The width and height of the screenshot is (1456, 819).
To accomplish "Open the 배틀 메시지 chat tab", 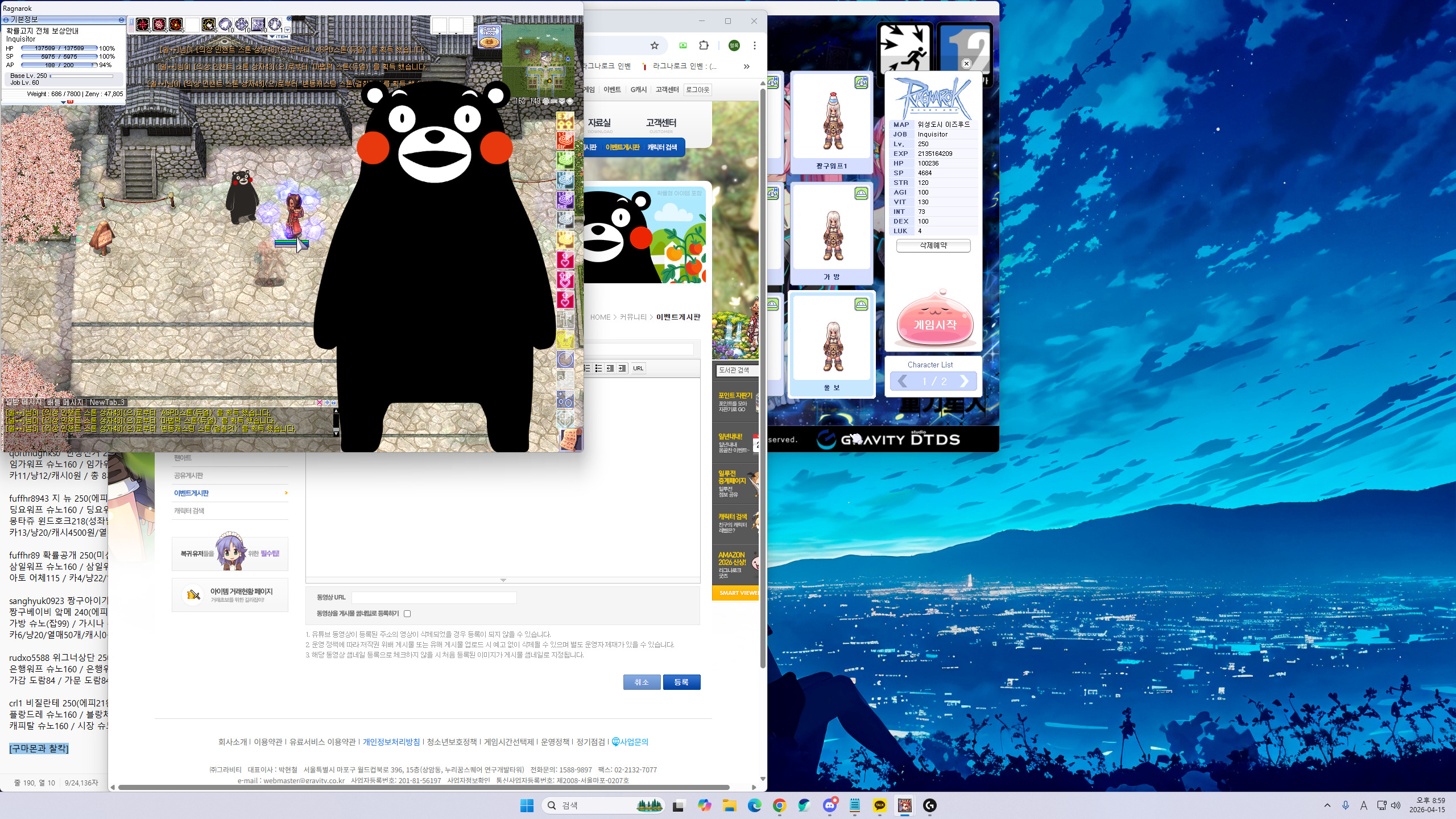I will 65,402.
